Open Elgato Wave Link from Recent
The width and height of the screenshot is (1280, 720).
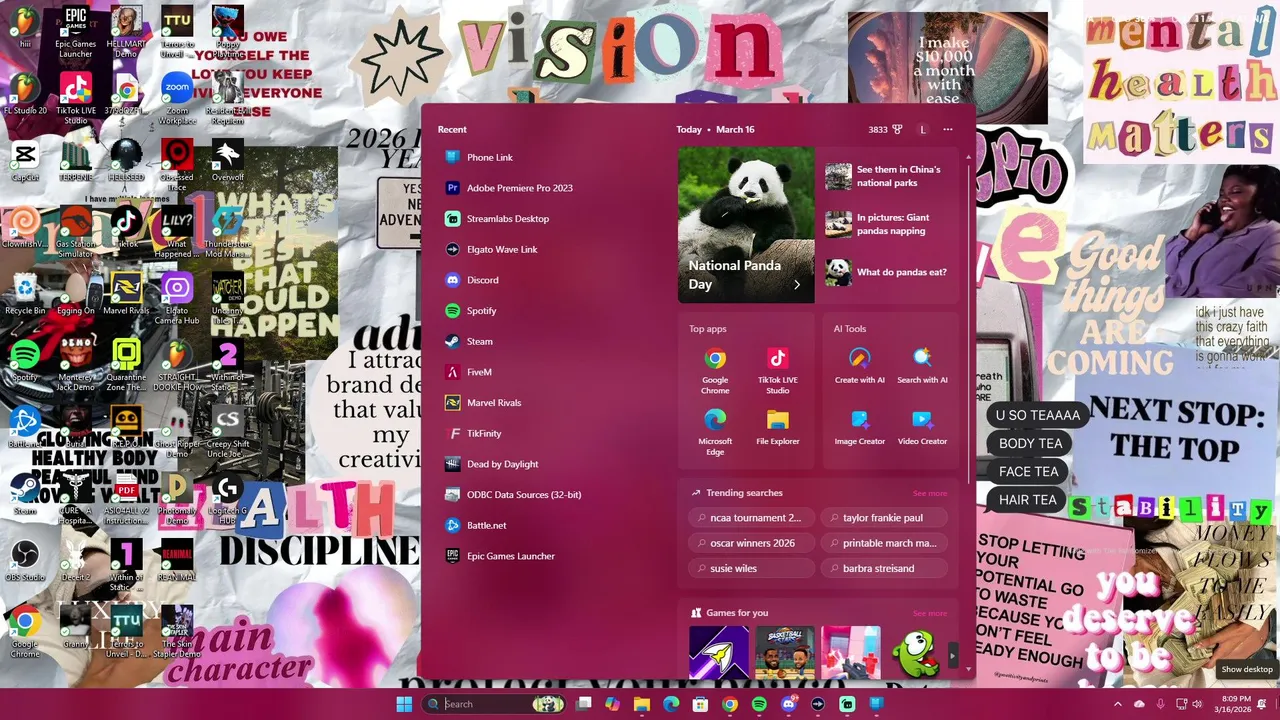tap(545, 249)
